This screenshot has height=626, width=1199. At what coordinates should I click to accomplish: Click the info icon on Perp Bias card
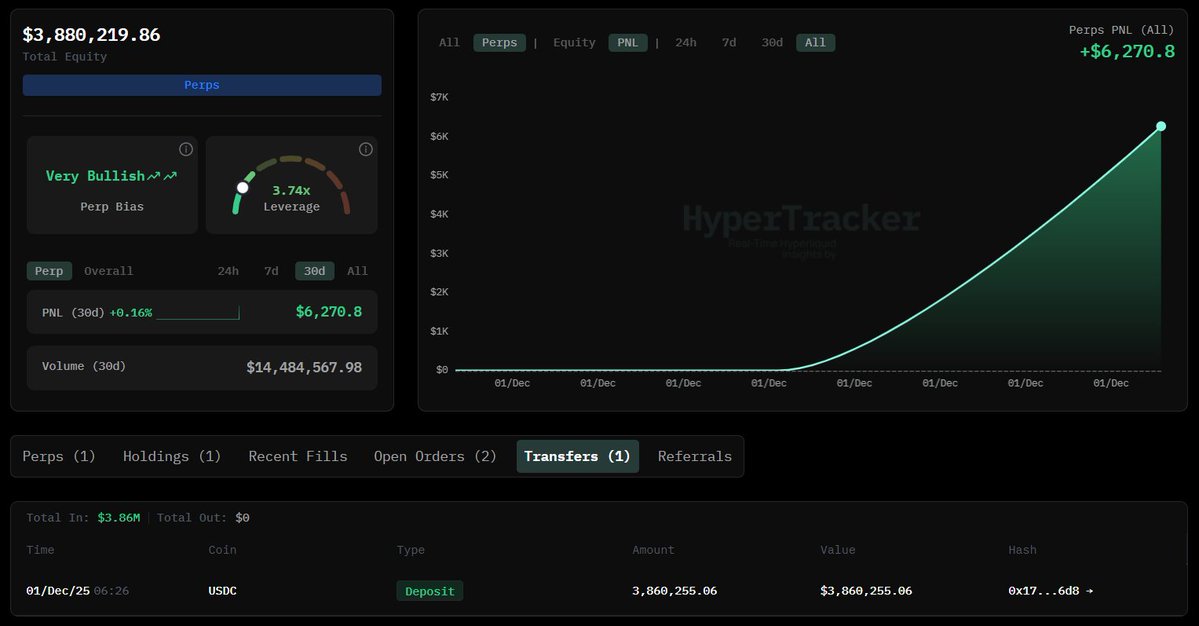click(185, 148)
